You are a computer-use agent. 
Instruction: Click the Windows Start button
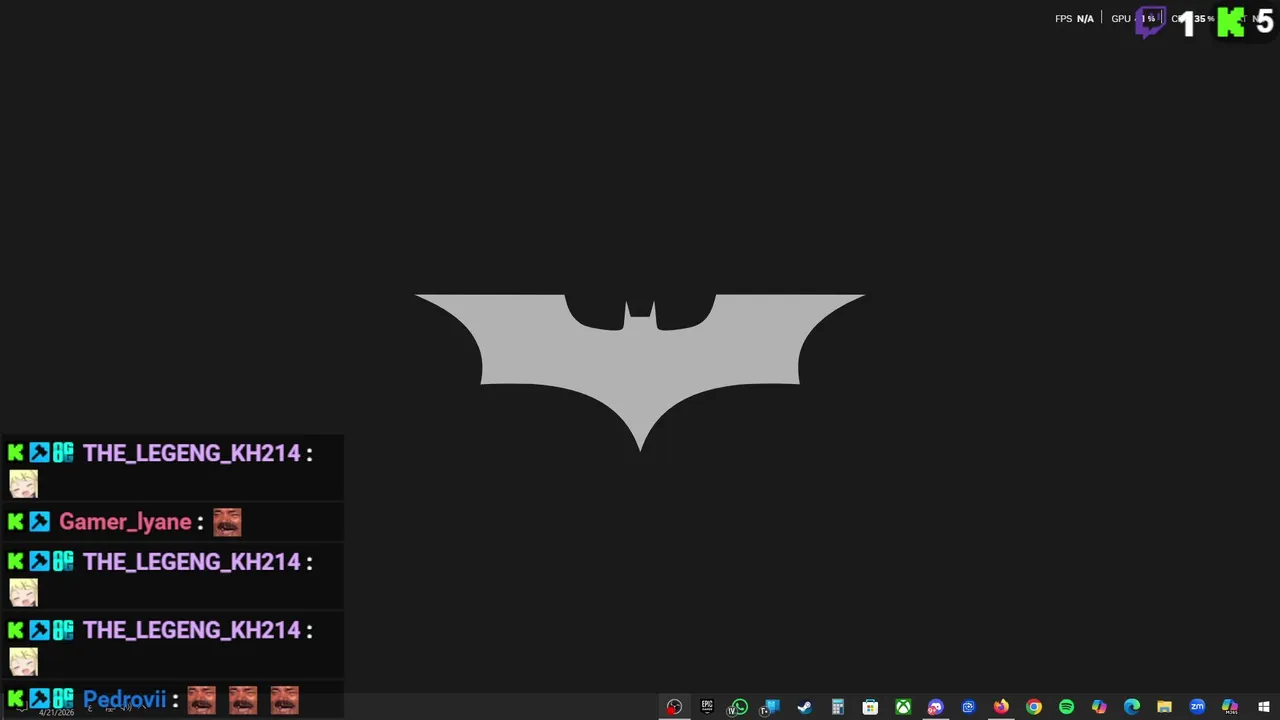pos(1264,707)
